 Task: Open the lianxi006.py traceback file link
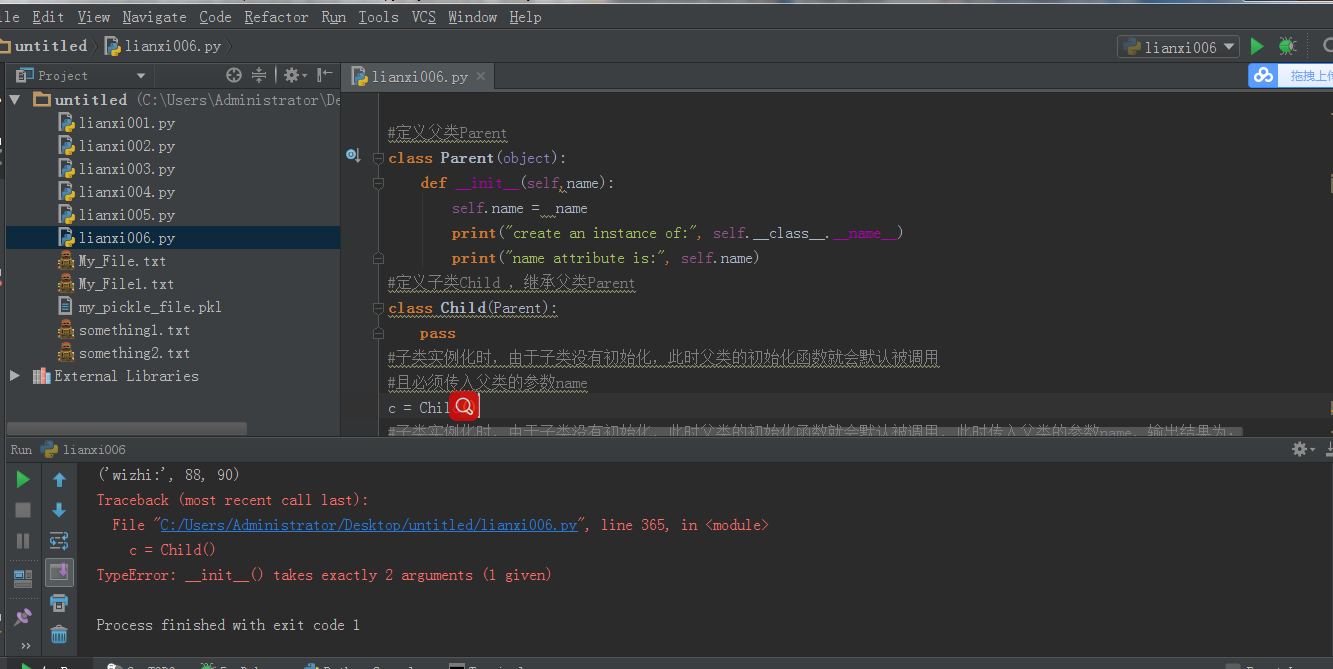click(369, 525)
